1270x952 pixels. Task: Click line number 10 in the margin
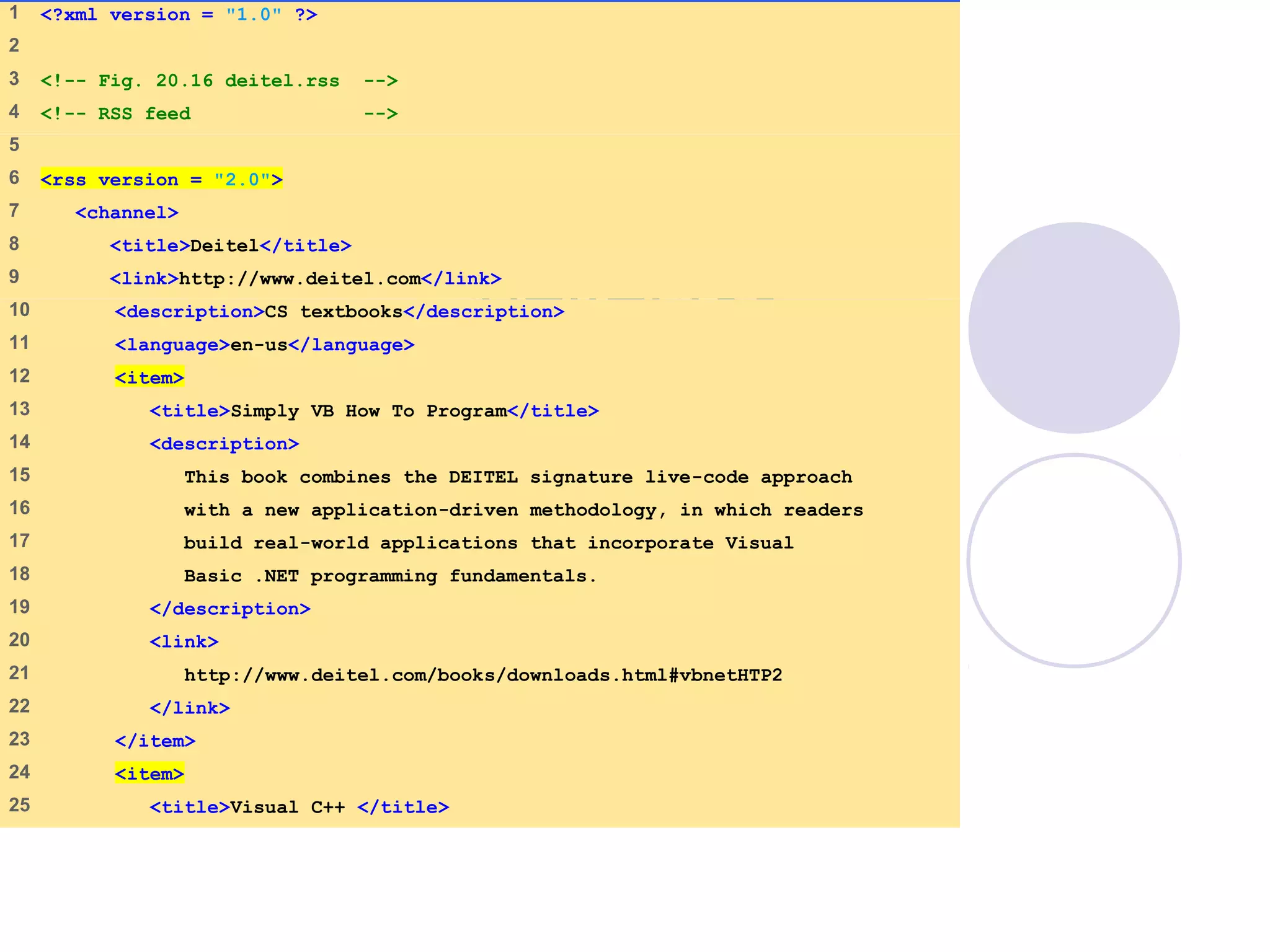pyautogui.click(x=19, y=309)
